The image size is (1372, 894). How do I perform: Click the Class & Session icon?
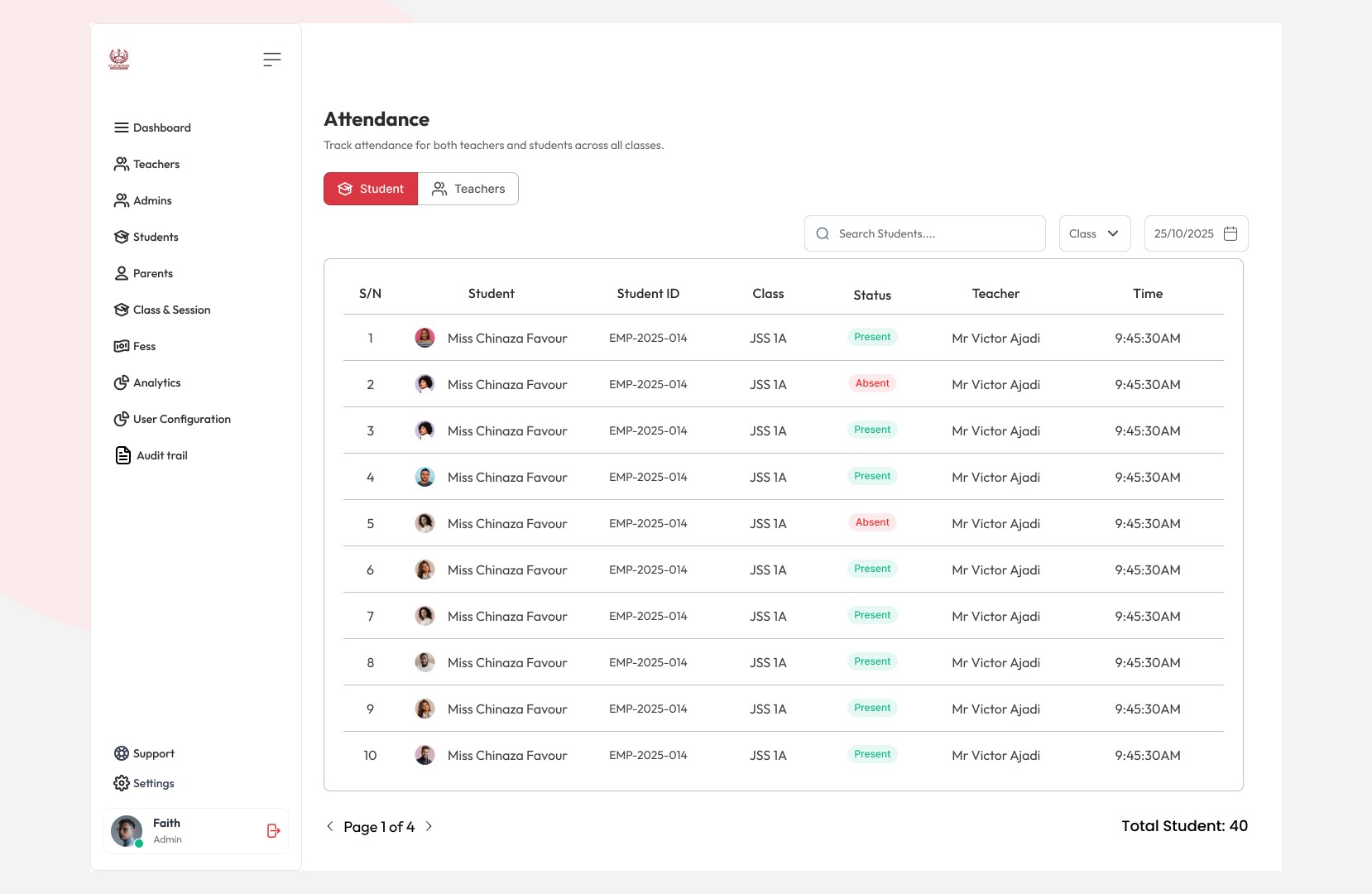(122, 310)
